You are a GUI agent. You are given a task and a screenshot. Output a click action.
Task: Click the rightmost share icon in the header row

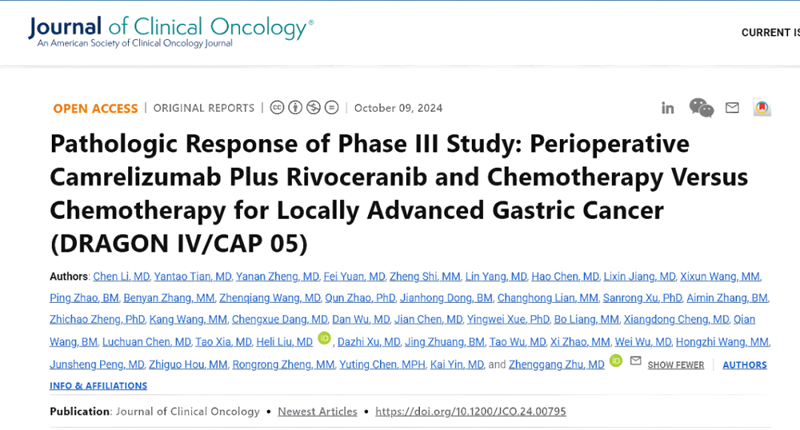click(762, 108)
